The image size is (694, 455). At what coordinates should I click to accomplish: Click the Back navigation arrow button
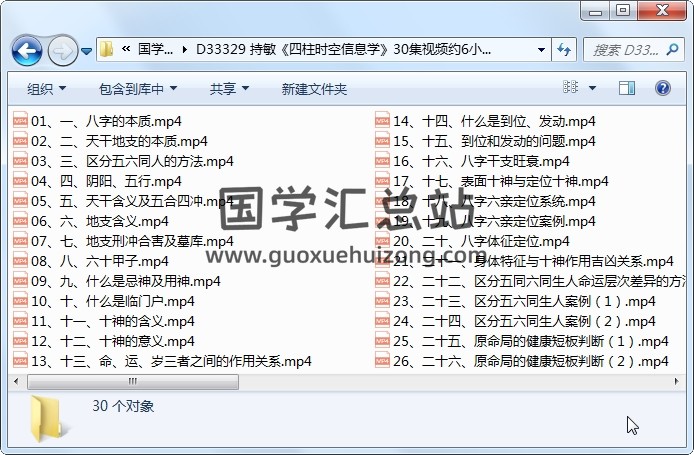pos(27,51)
